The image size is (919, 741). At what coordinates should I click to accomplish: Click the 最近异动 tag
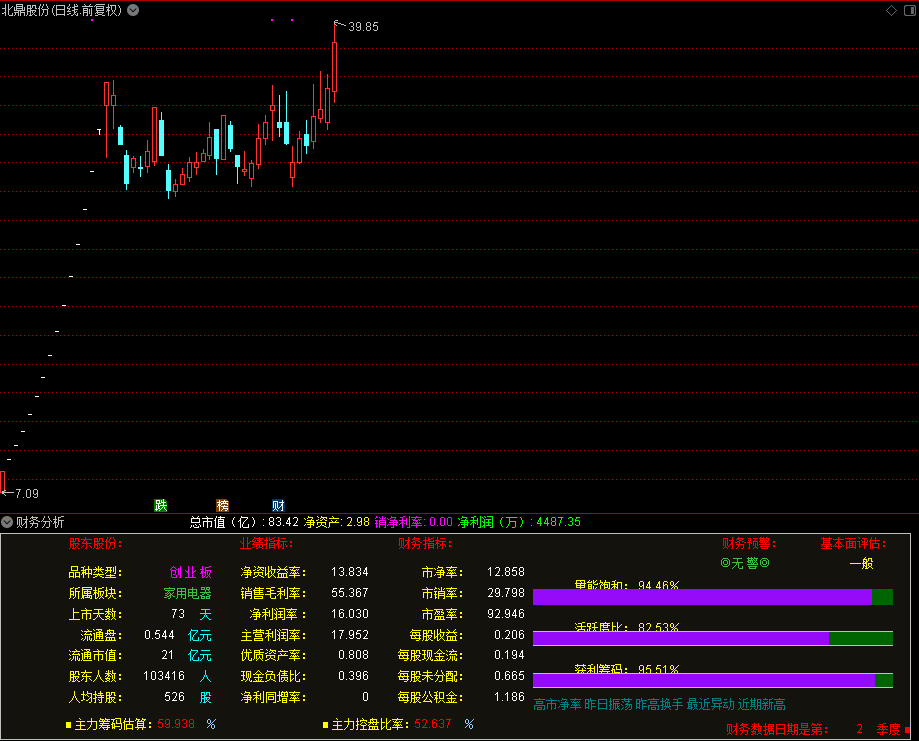(x=710, y=704)
